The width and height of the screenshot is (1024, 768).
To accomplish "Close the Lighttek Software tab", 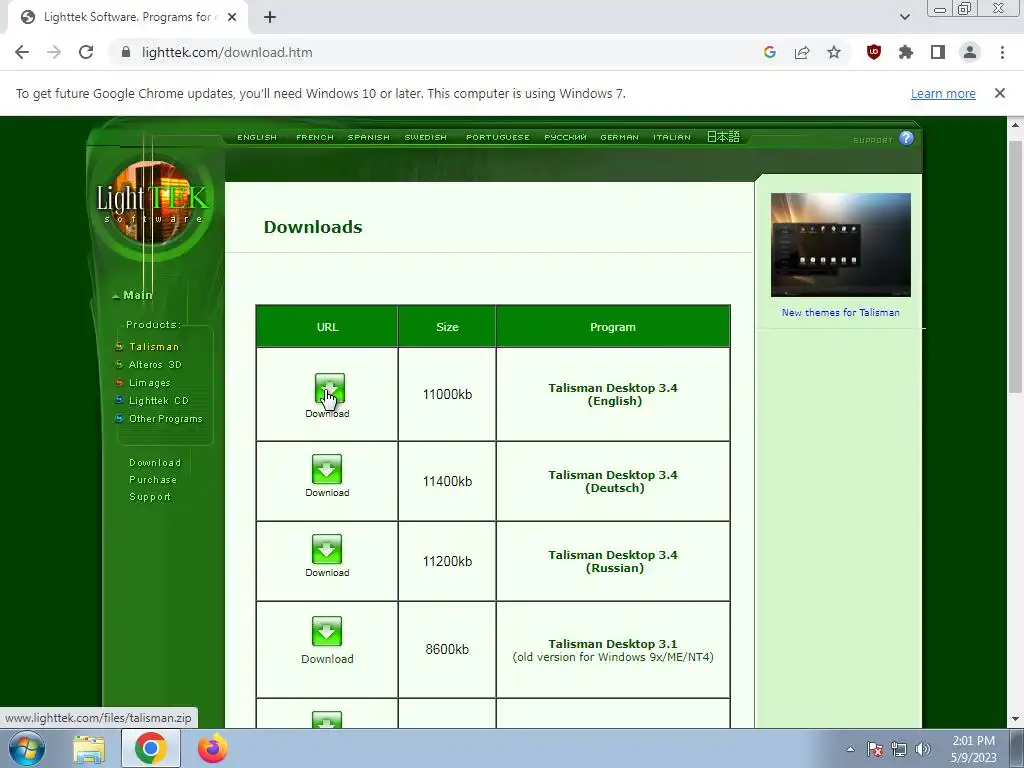I will pyautogui.click(x=232, y=17).
